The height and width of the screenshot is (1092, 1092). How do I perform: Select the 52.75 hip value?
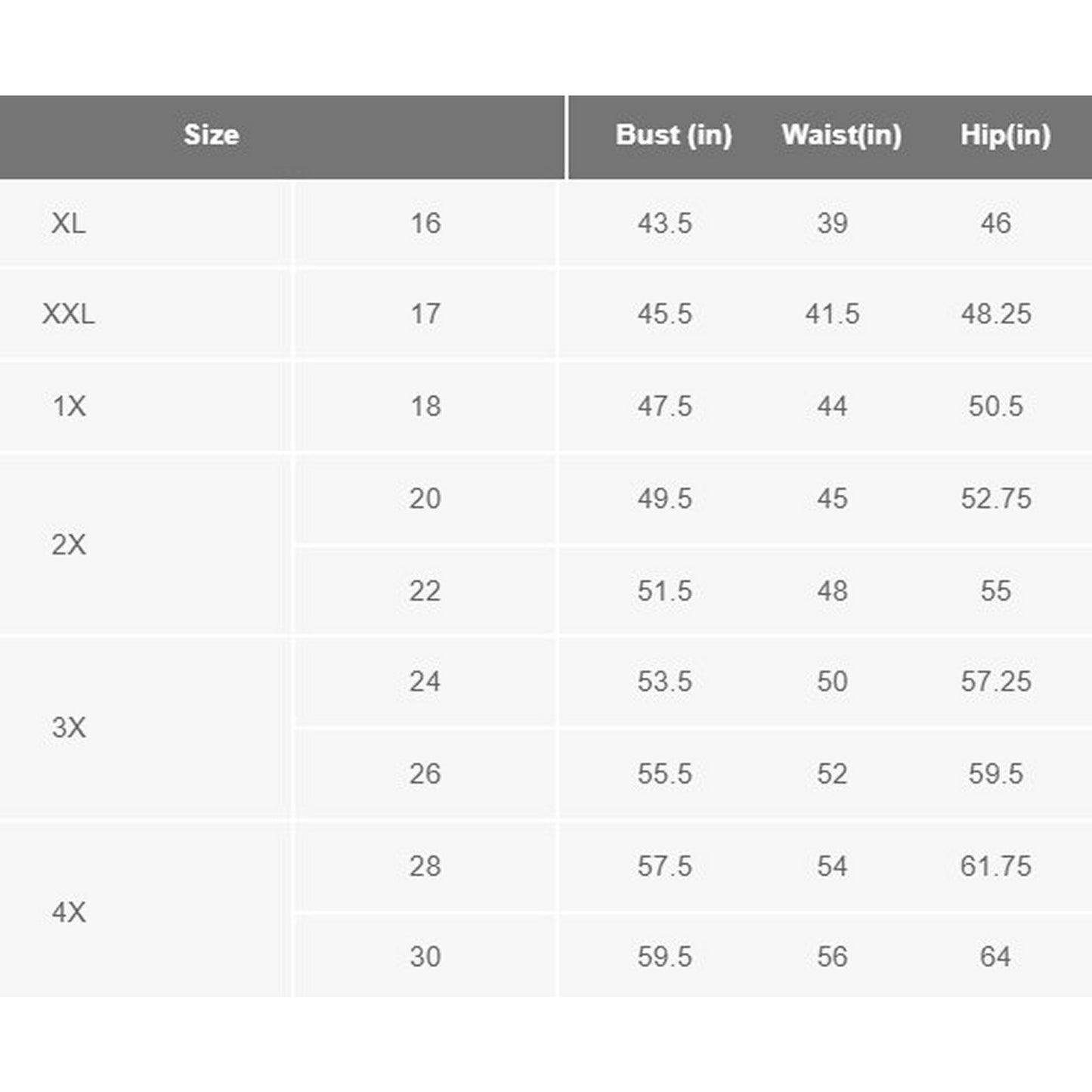click(x=996, y=499)
